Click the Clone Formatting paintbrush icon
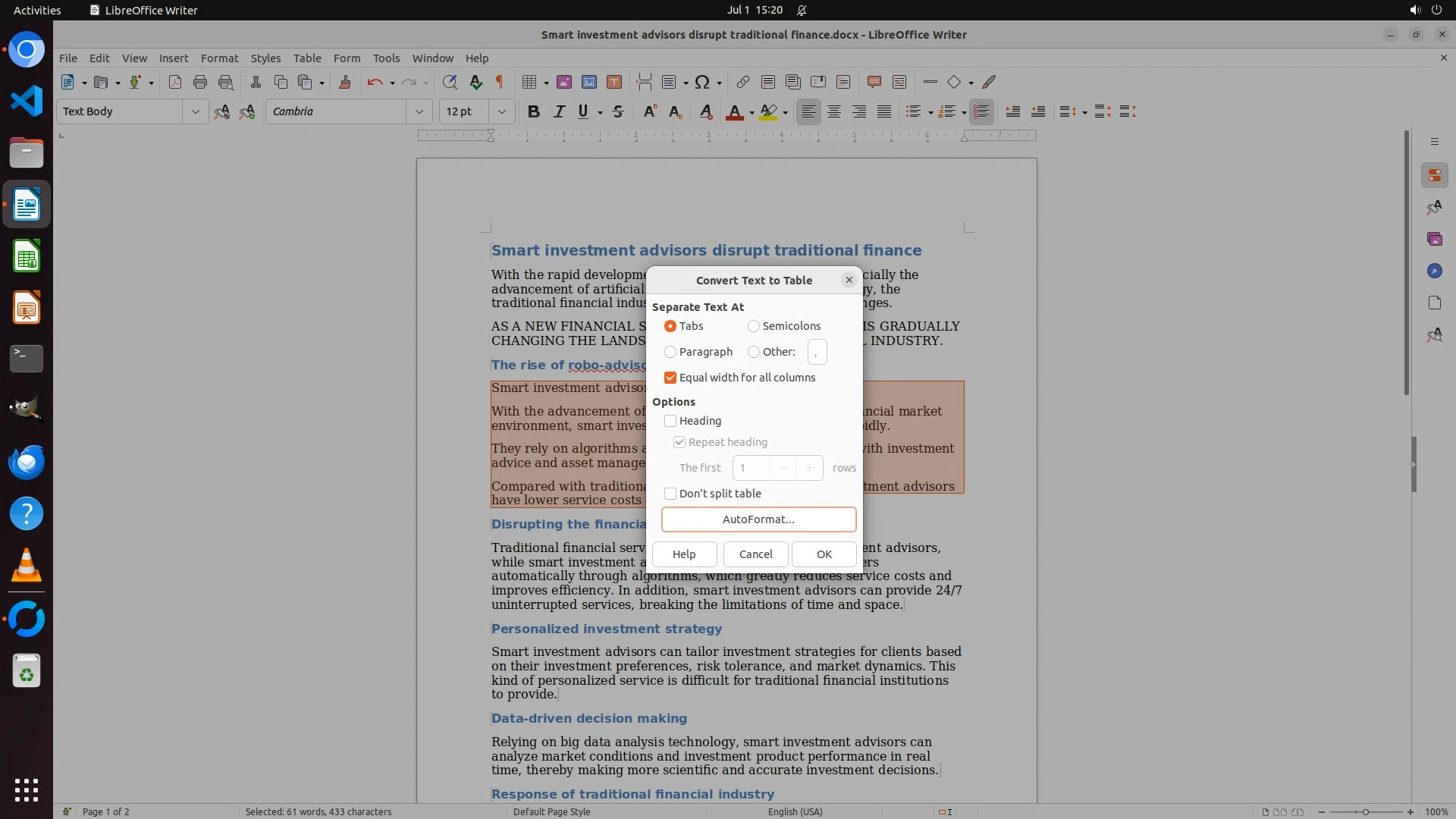The width and height of the screenshot is (1456, 819). pos(344,82)
